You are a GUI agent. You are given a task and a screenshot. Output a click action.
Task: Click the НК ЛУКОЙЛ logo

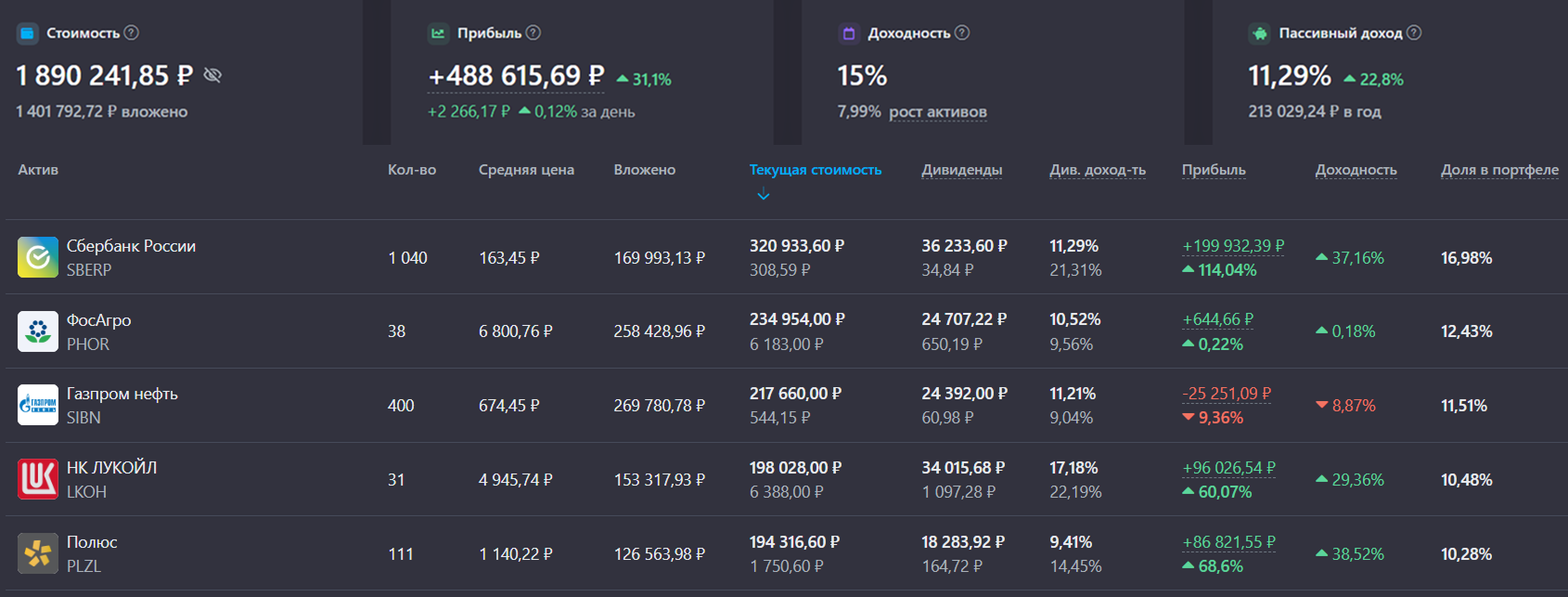(x=38, y=479)
